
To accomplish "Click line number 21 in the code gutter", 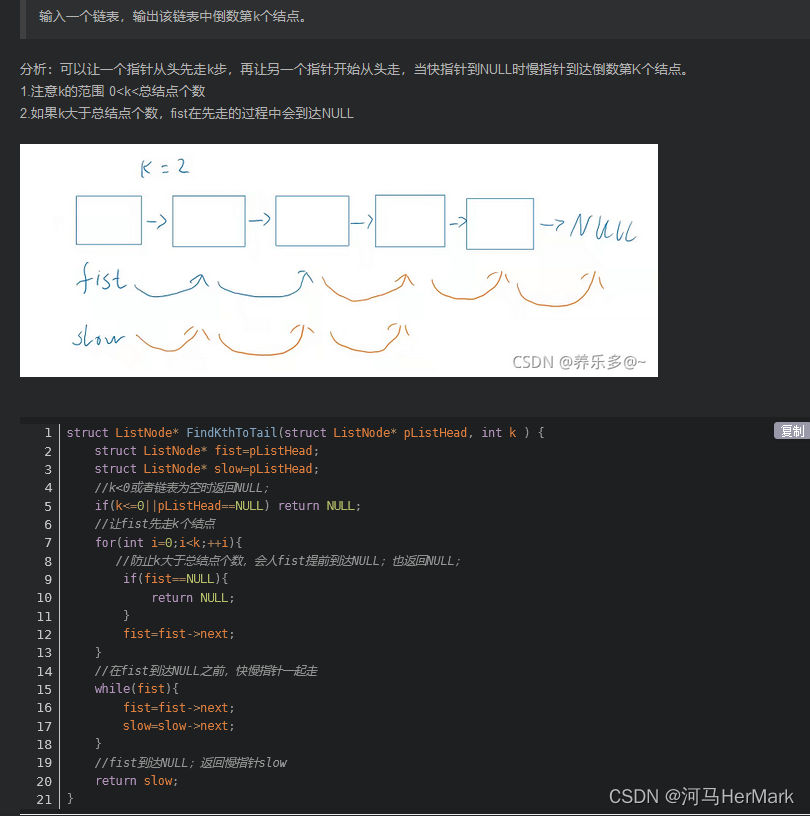I will [44, 799].
